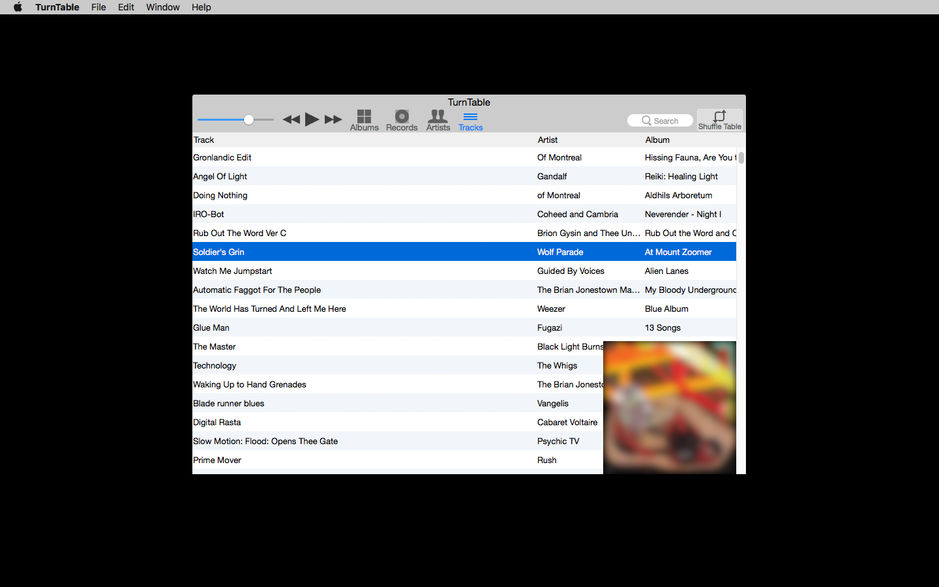Viewport: 939px width, 587px height.
Task: Click the Tracks view icon
Action: (x=470, y=118)
